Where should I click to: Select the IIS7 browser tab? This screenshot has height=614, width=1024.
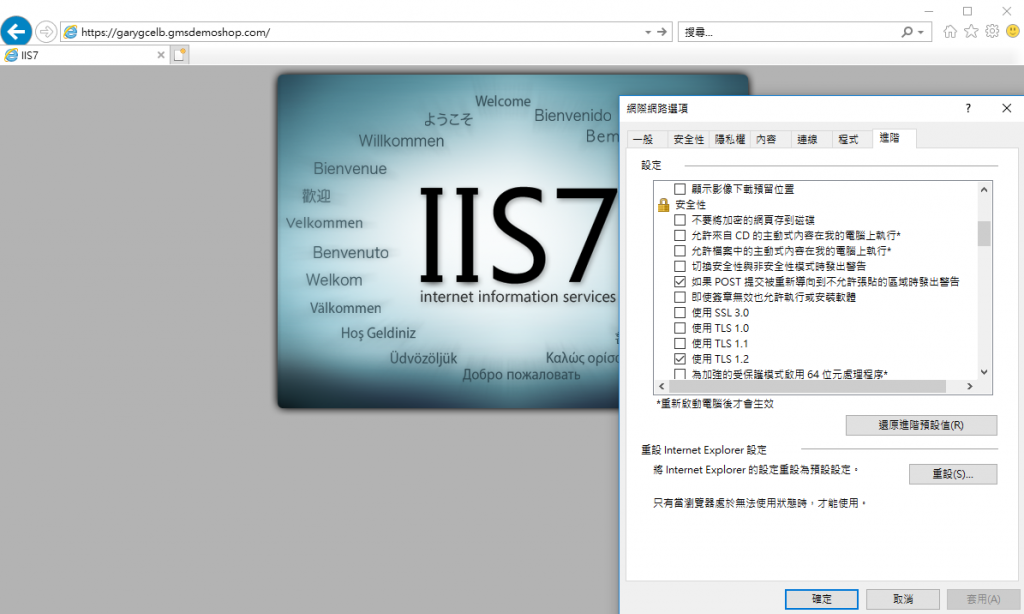pos(85,56)
